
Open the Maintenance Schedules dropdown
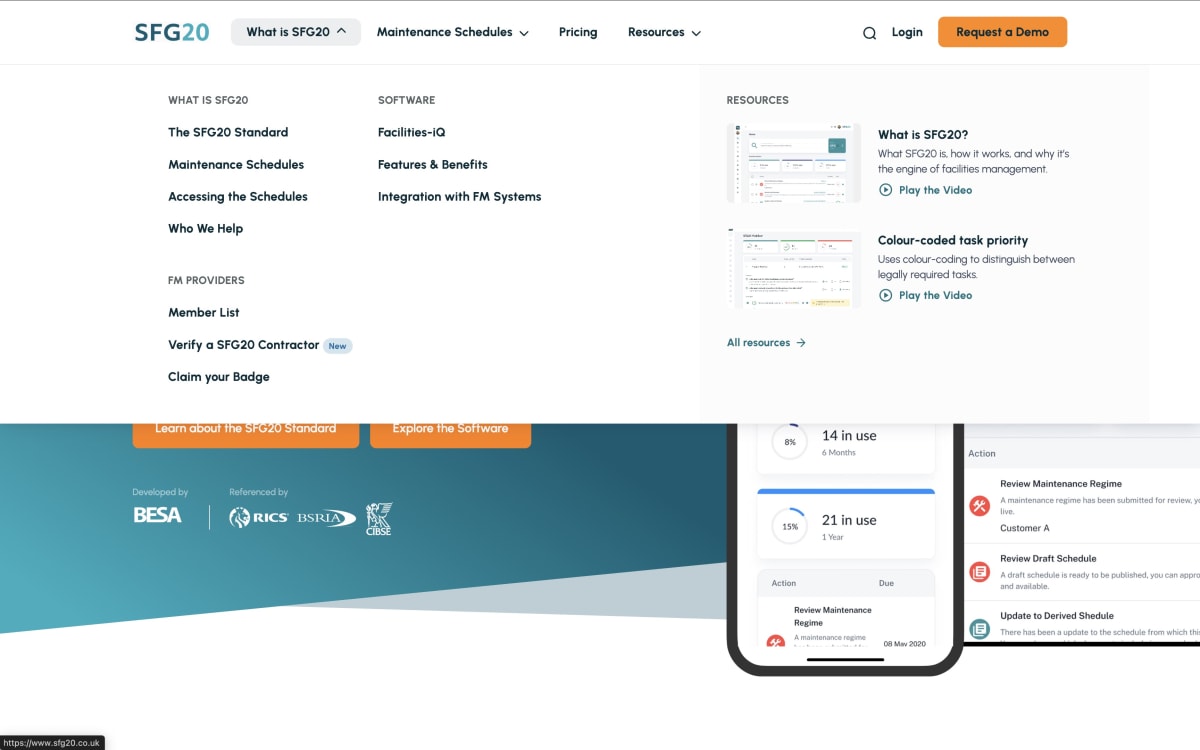click(x=452, y=31)
